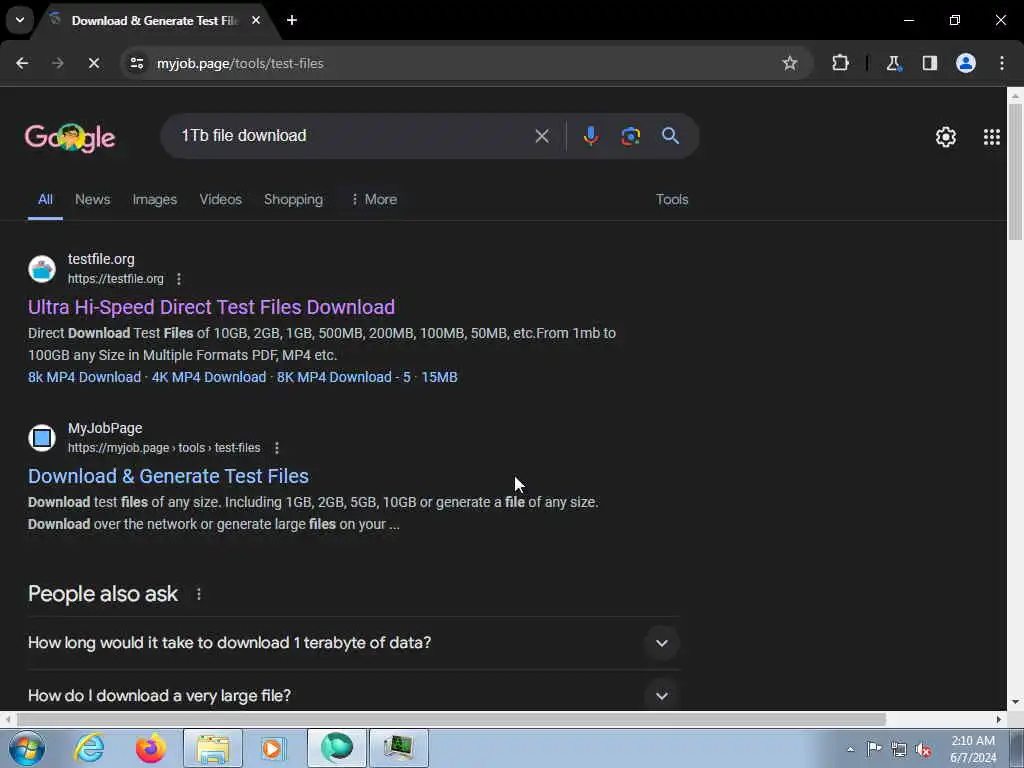This screenshot has height=768, width=1024.
Task: Open site information icon in address bar
Action: [136, 63]
